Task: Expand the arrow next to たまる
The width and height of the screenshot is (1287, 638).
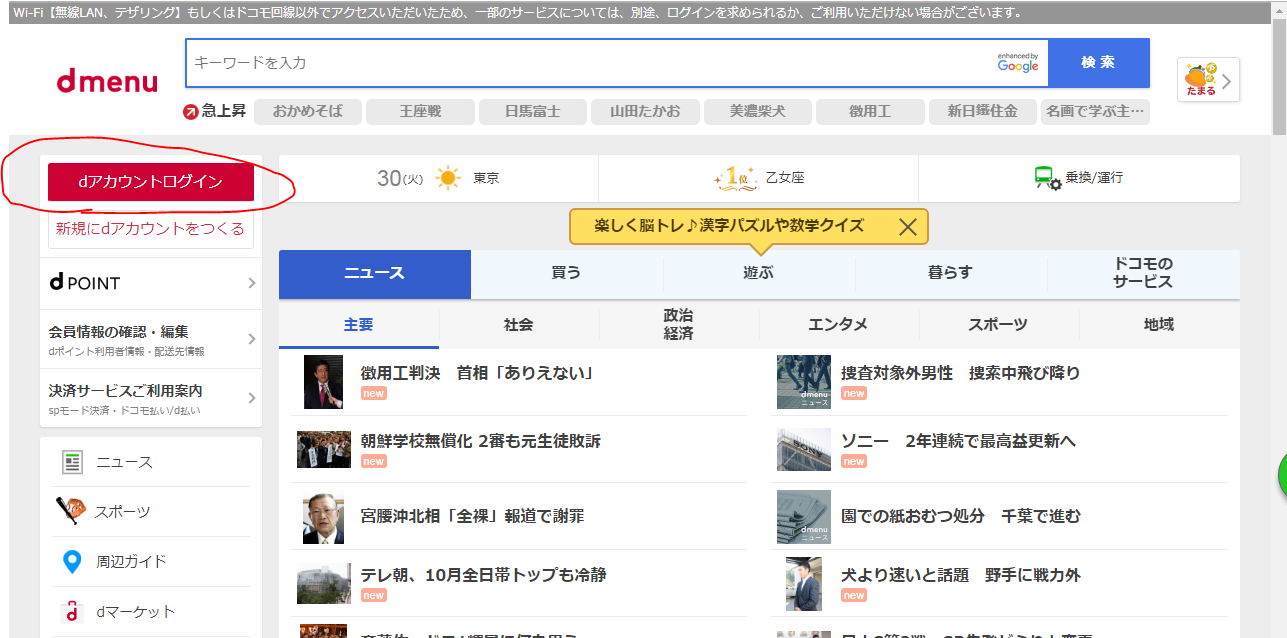Action: [x=1227, y=81]
